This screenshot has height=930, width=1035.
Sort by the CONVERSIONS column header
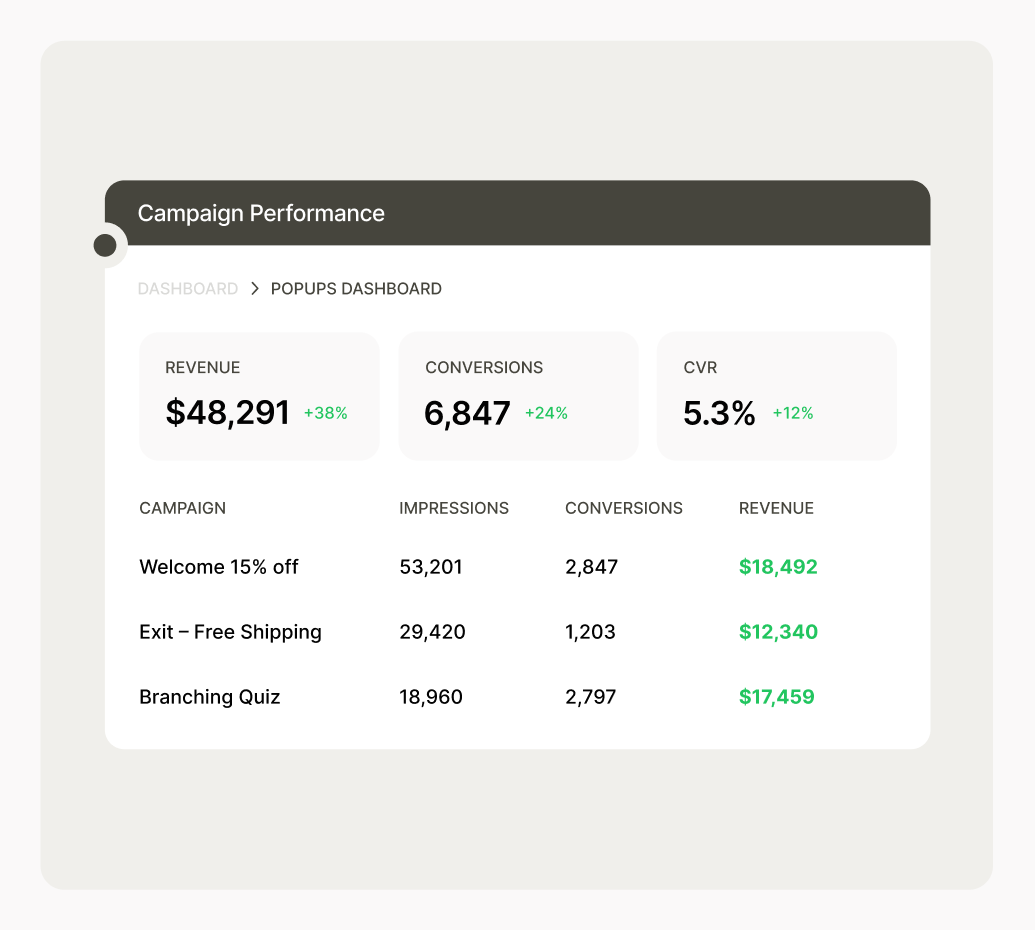click(x=623, y=508)
